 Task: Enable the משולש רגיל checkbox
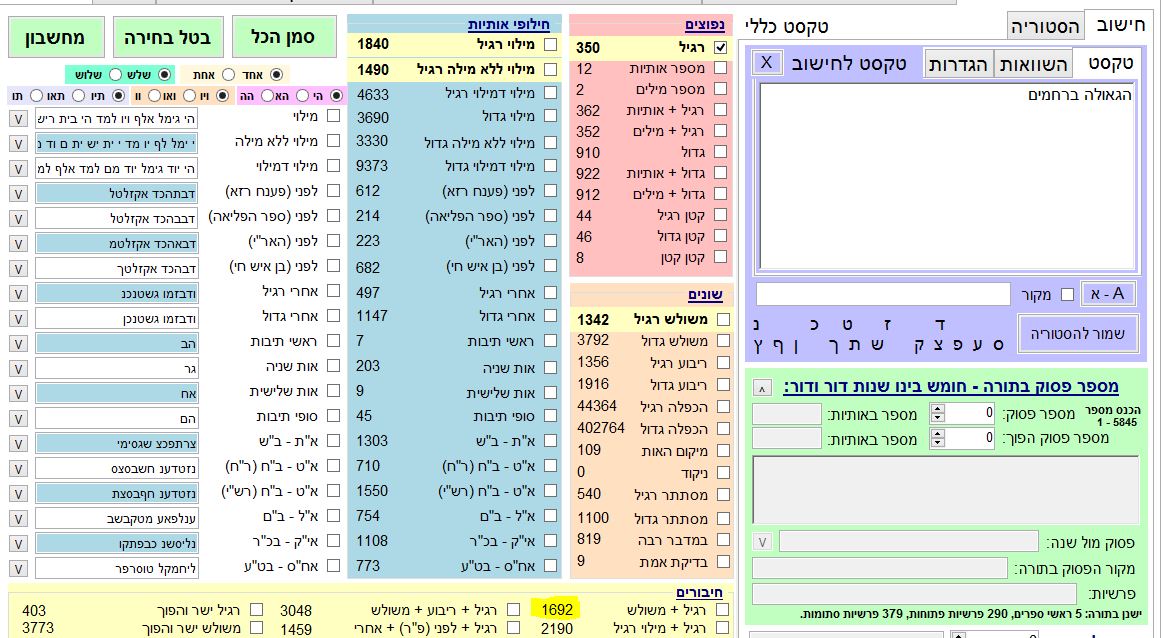pyautogui.click(x=722, y=320)
